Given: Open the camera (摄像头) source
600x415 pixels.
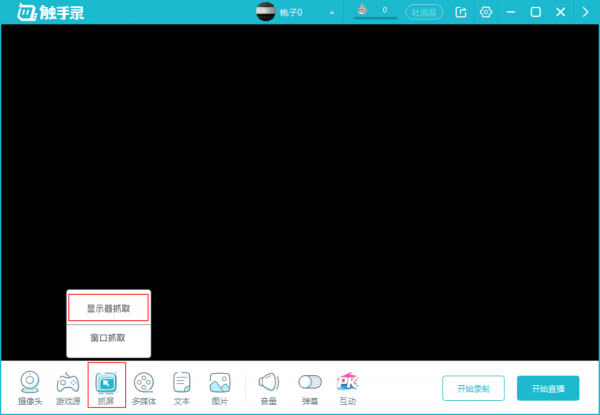Looking at the screenshot, I should [x=30, y=384].
